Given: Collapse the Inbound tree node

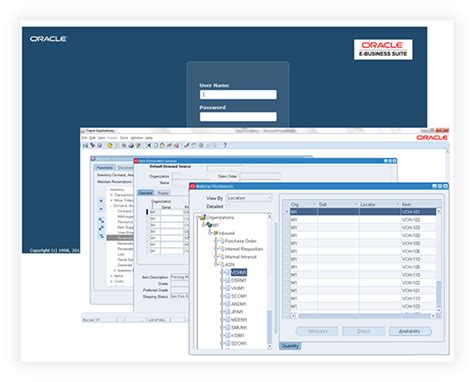Looking at the screenshot, I should pyautogui.click(x=210, y=233).
